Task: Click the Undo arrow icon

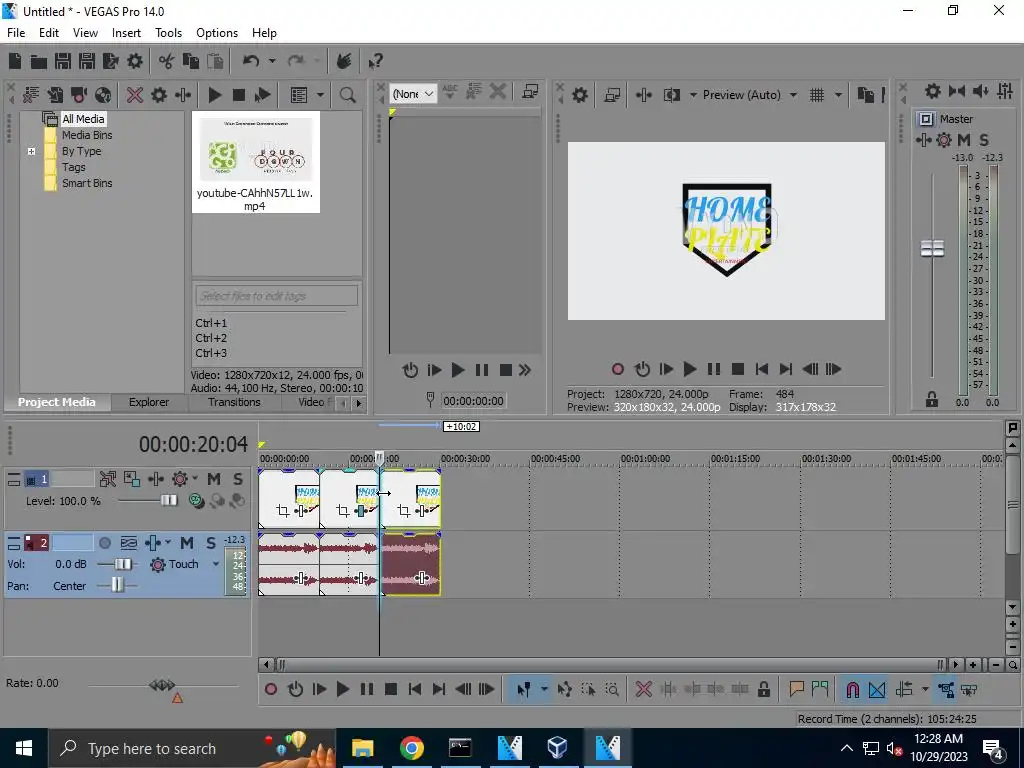Action: tap(250, 61)
